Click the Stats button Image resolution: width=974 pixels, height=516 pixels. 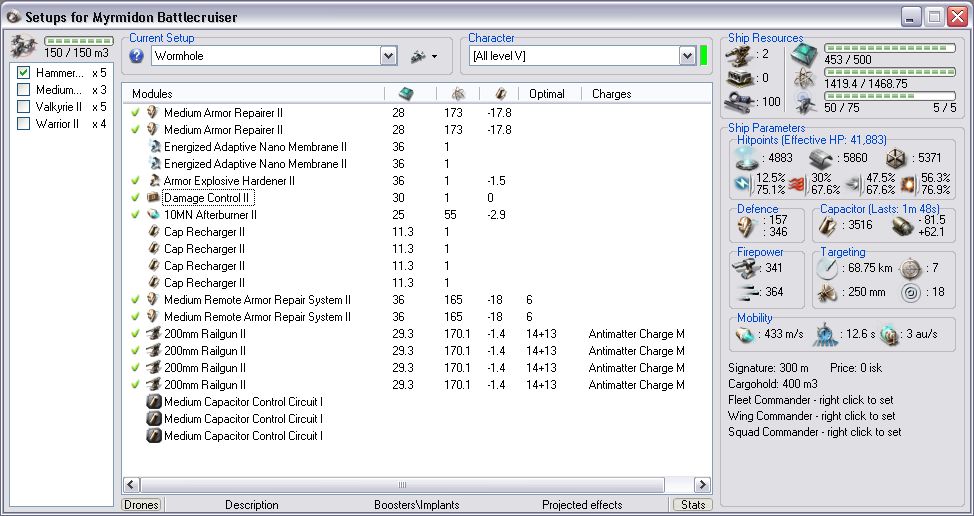tap(693, 505)
